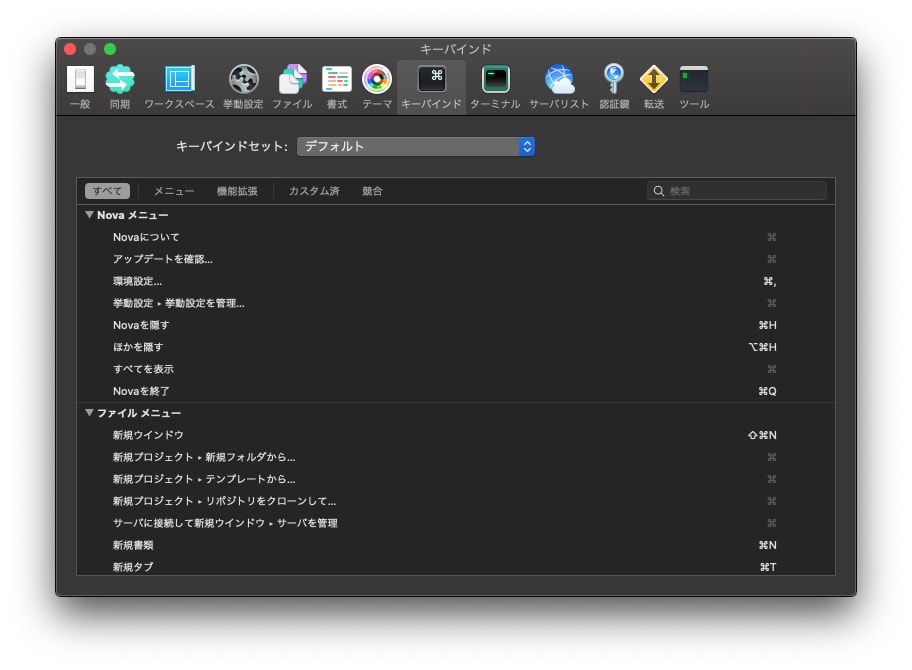Select the アップデートを確認... row
Screen dimensions: 912x670
pyautogui.click(x=456, y=259)
